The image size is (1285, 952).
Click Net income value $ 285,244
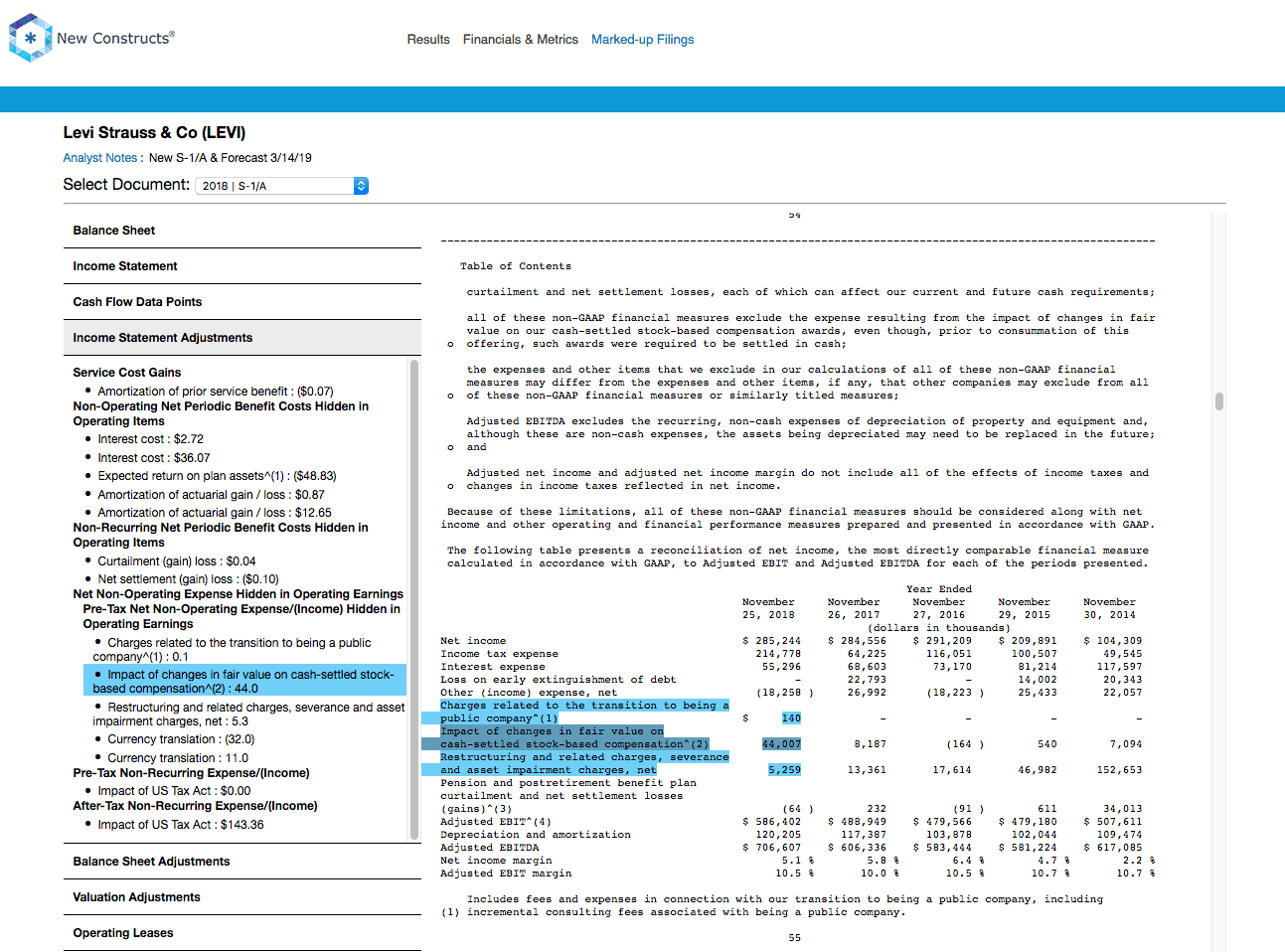point(772,641)
